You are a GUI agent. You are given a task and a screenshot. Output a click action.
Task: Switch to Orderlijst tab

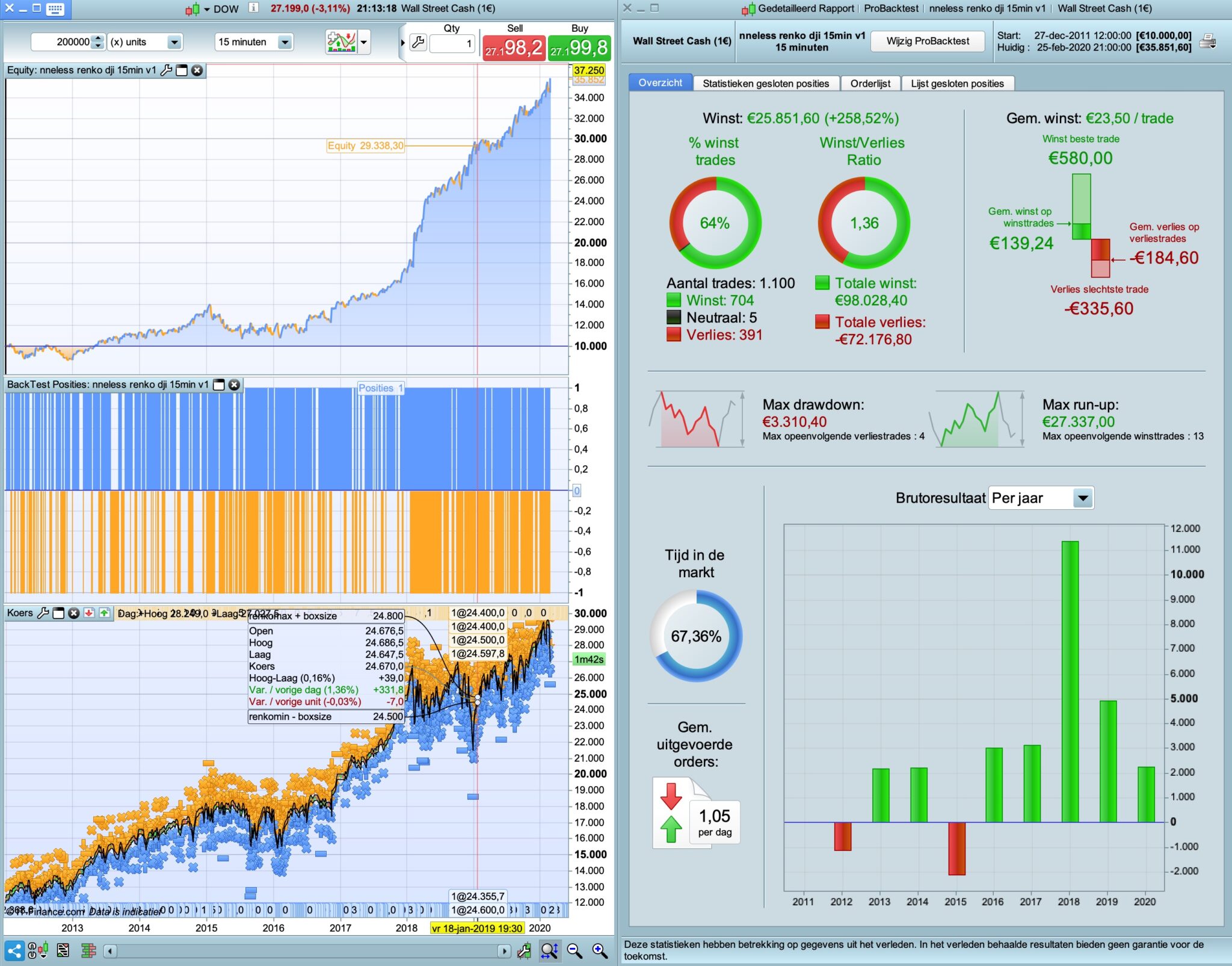[x=870, y=84]
